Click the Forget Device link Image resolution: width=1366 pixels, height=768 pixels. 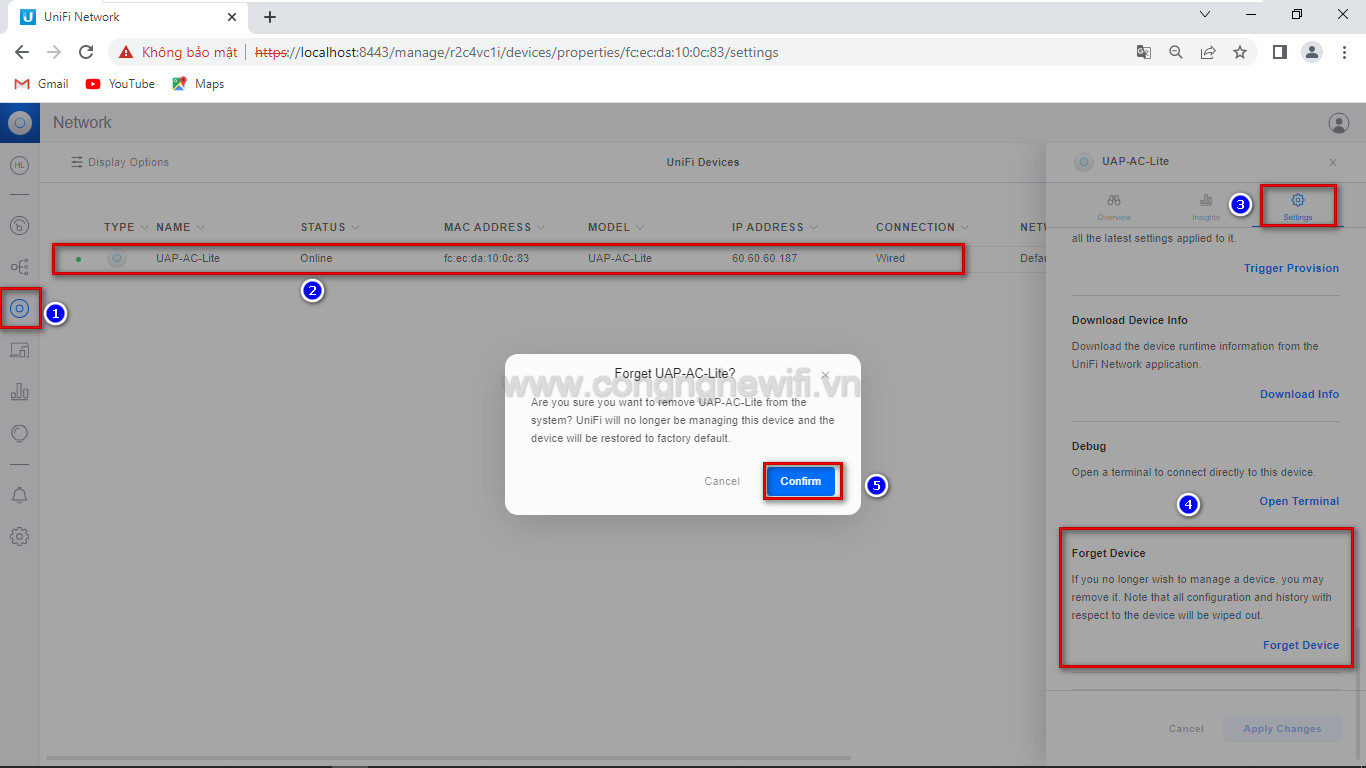point(1300,645)
